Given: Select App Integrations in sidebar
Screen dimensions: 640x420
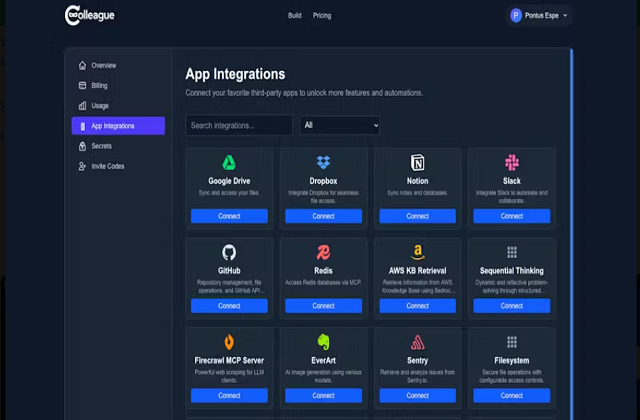Looking at the screenshot, I should pos(118,126).
